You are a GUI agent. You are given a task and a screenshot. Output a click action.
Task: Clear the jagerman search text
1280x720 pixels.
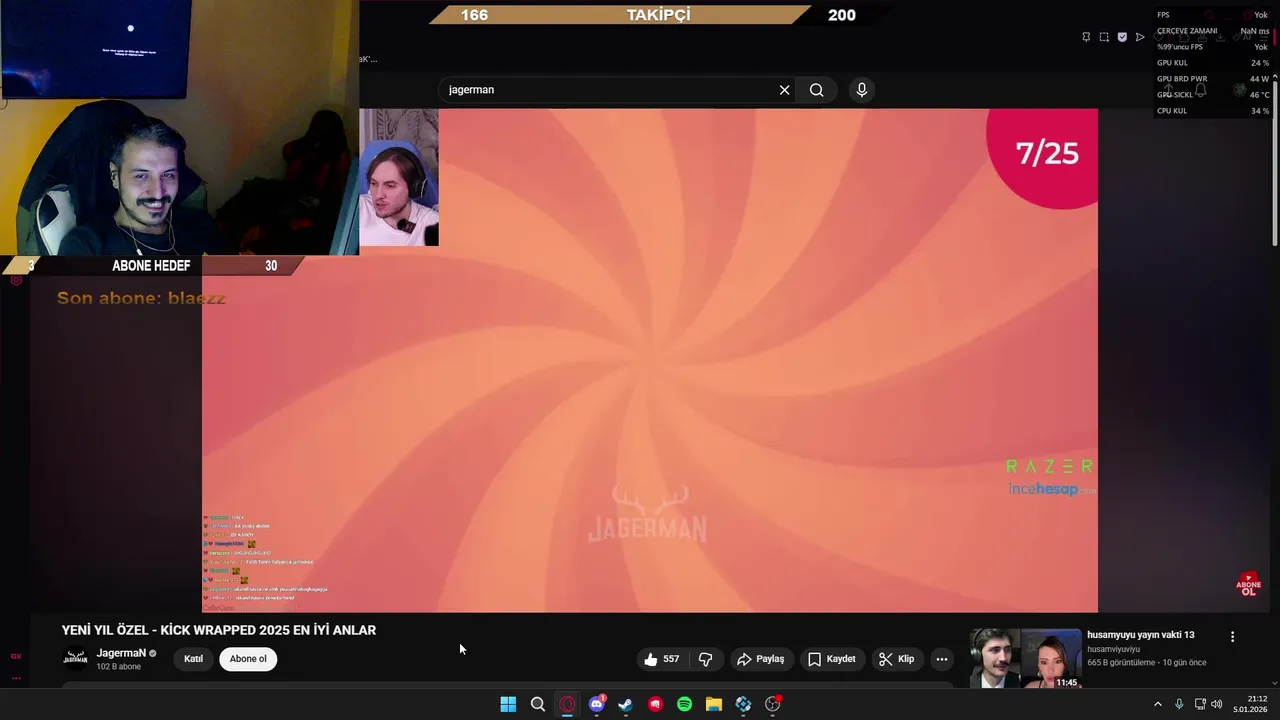784,90
